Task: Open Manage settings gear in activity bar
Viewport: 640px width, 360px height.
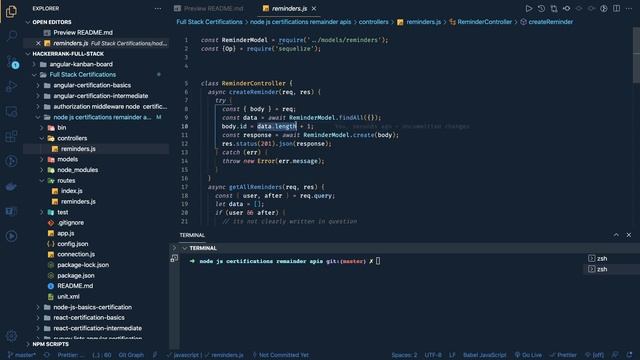Action: (11, 336)
